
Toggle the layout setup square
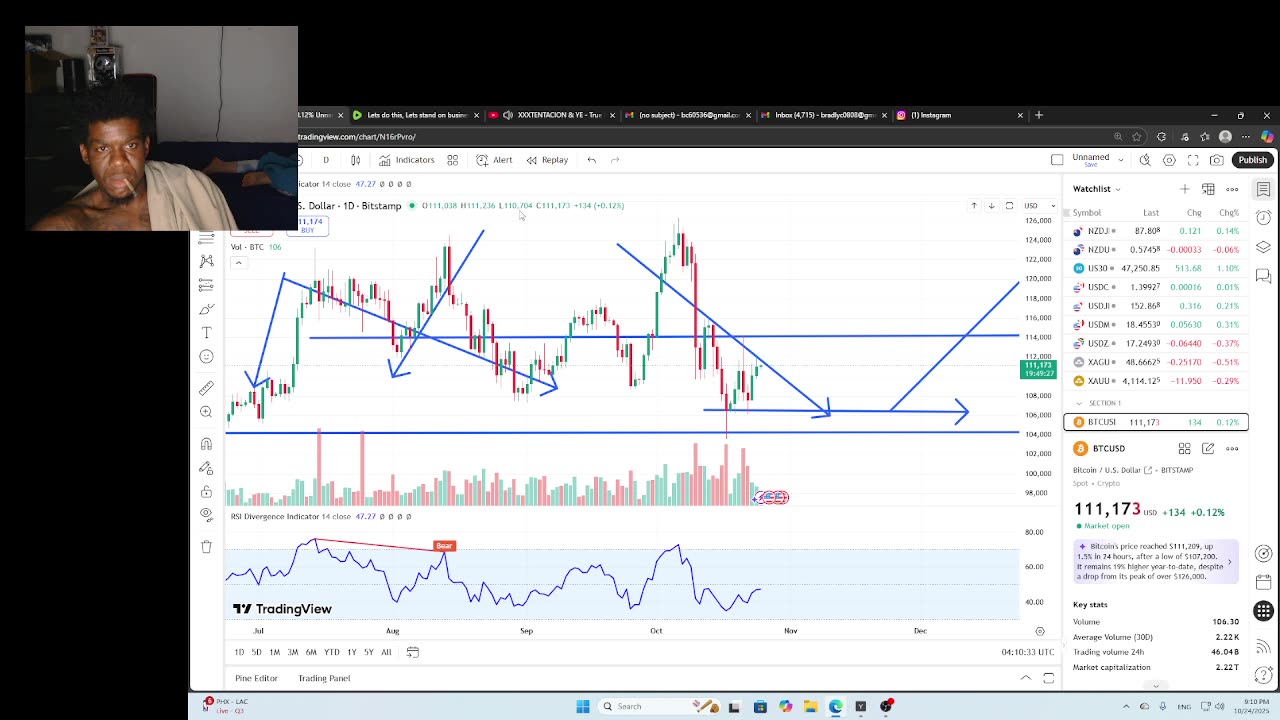tap(1057, 160)
